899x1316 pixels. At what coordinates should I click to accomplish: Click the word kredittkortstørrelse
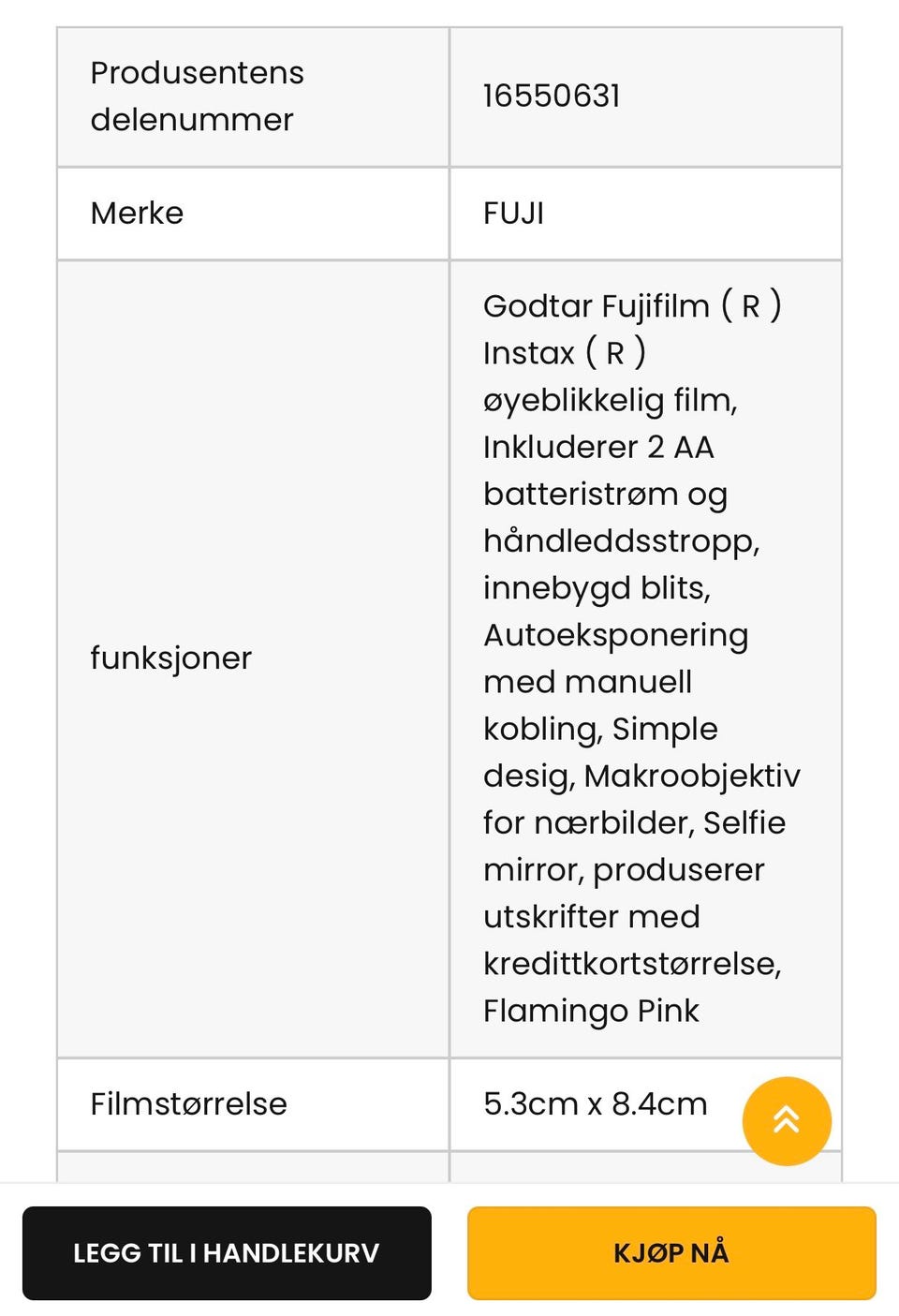(631, 964)
